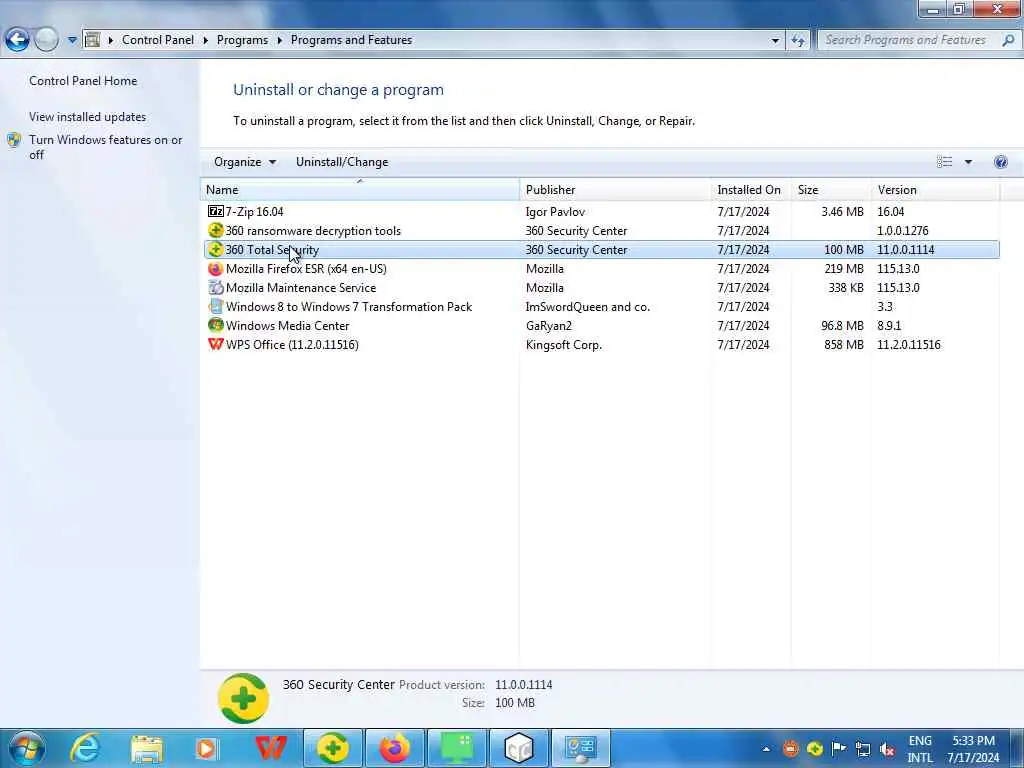
Task: Expand the arrow after Control Panel breadcrumb
Action: coord(206,40)
